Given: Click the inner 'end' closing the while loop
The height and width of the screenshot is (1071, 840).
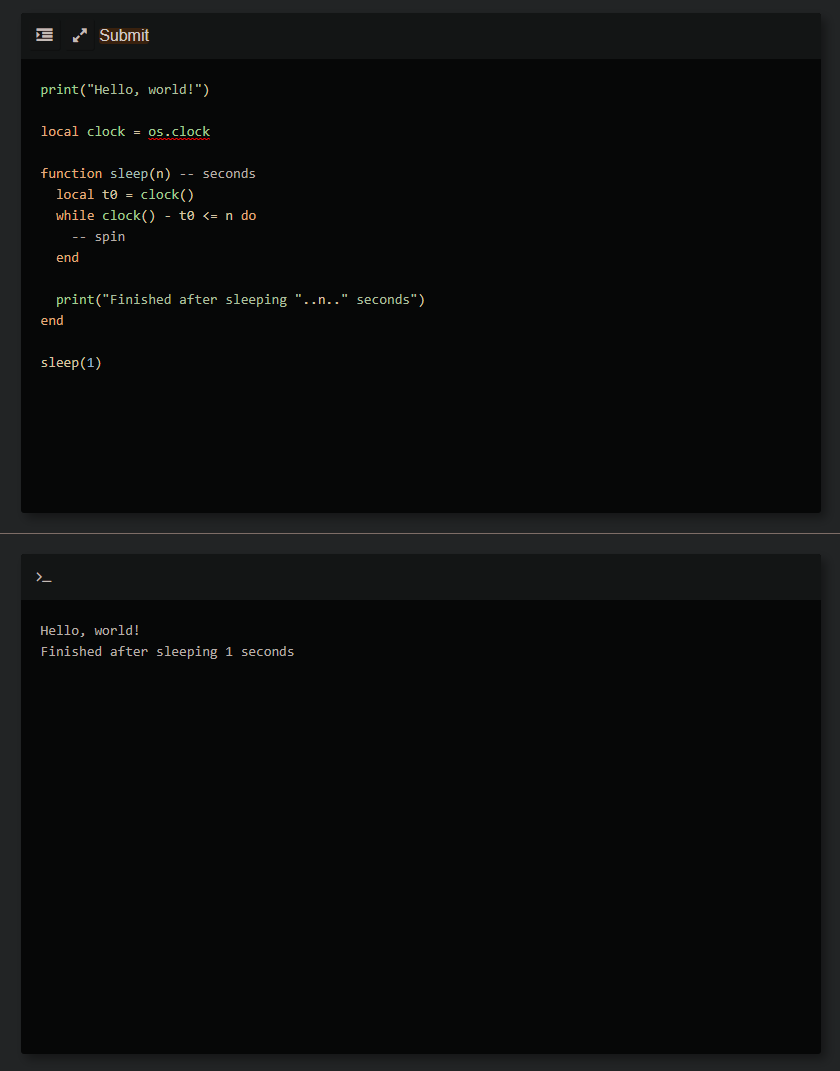Looking at the screenshot, I should tap(68, 258).
